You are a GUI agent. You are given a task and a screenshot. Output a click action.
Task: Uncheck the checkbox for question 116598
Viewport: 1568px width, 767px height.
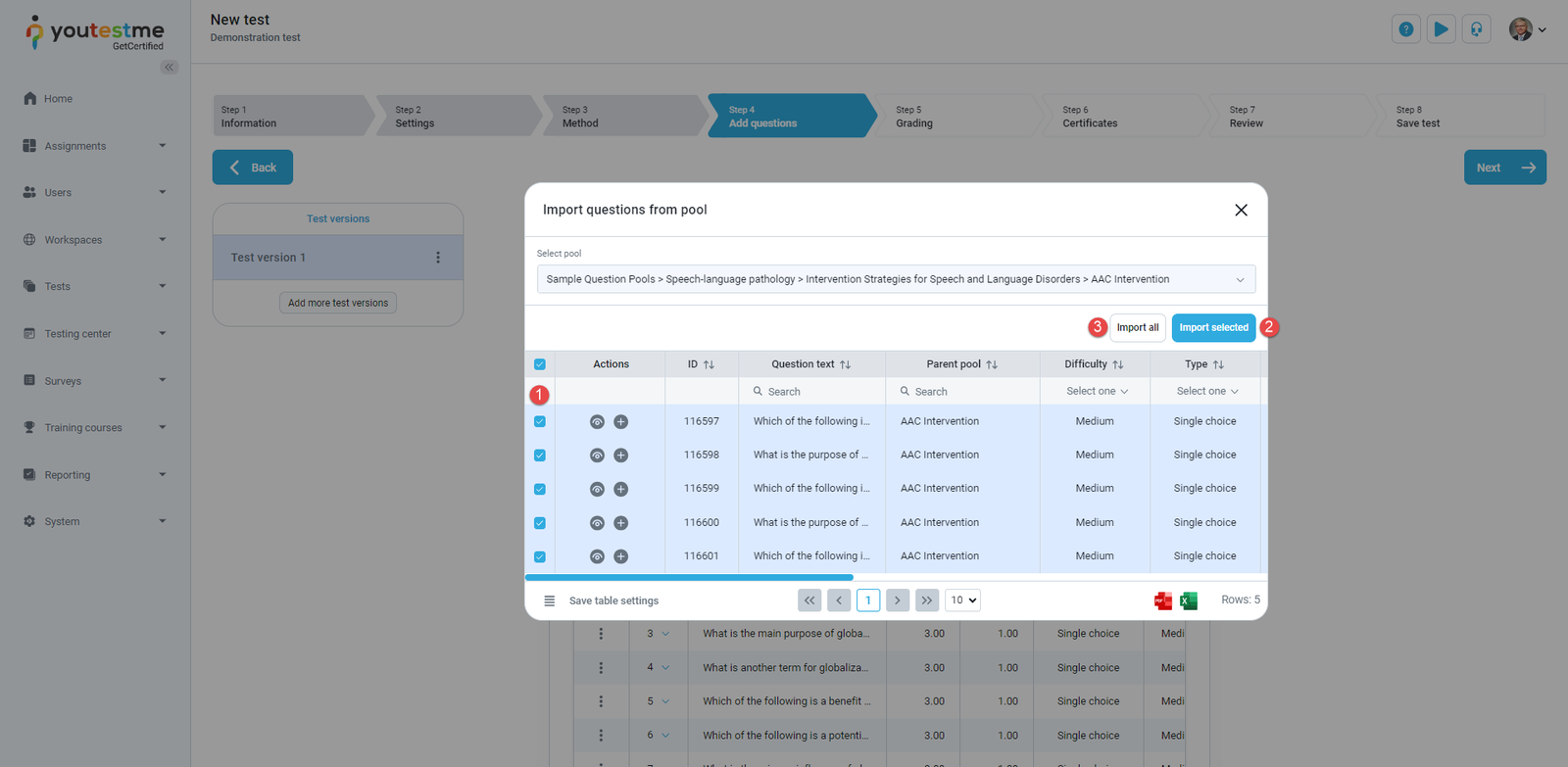click(x=540, y=455)
